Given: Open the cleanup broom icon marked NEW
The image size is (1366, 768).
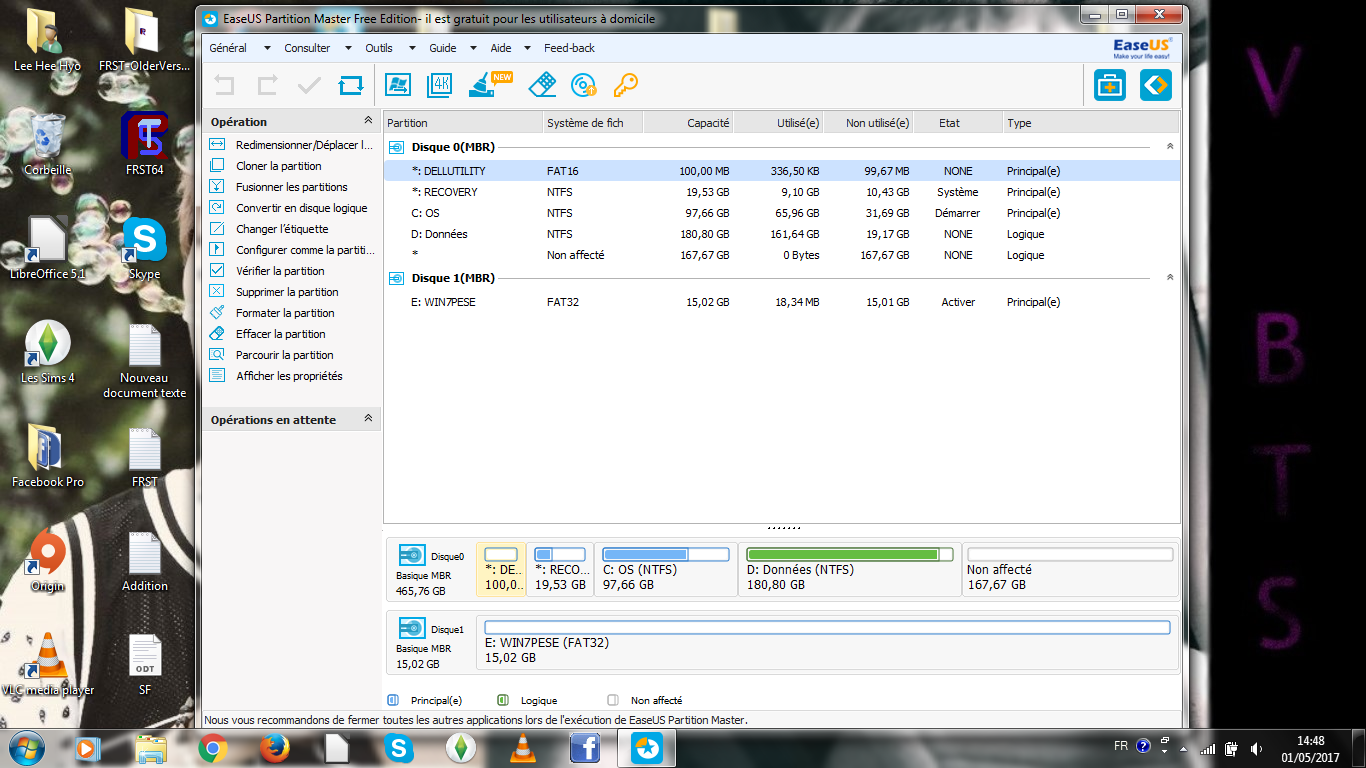Looking at the screenshot, I should (488, 85).
